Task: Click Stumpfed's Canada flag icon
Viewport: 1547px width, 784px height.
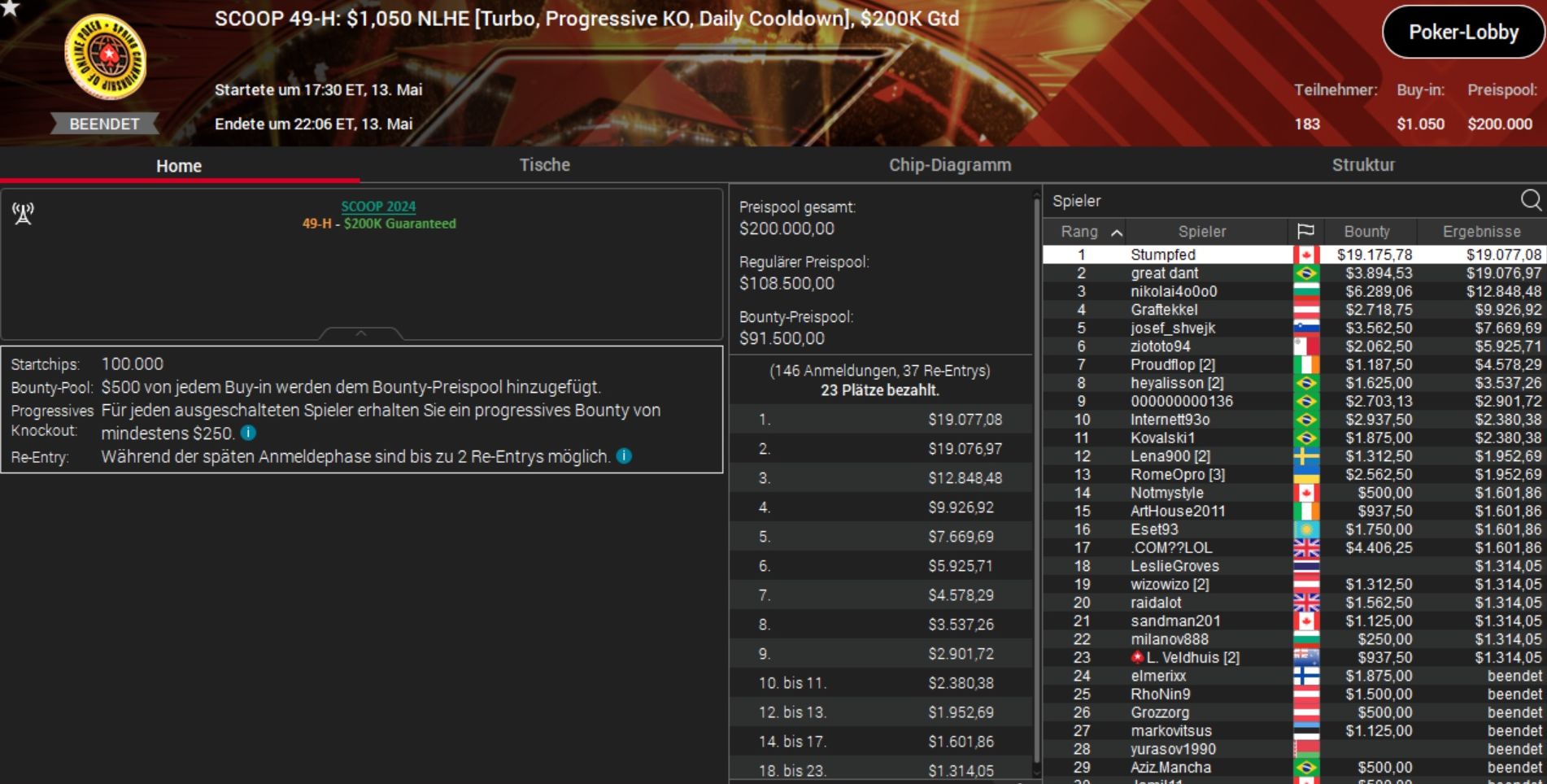Action: pos(1305,255)
